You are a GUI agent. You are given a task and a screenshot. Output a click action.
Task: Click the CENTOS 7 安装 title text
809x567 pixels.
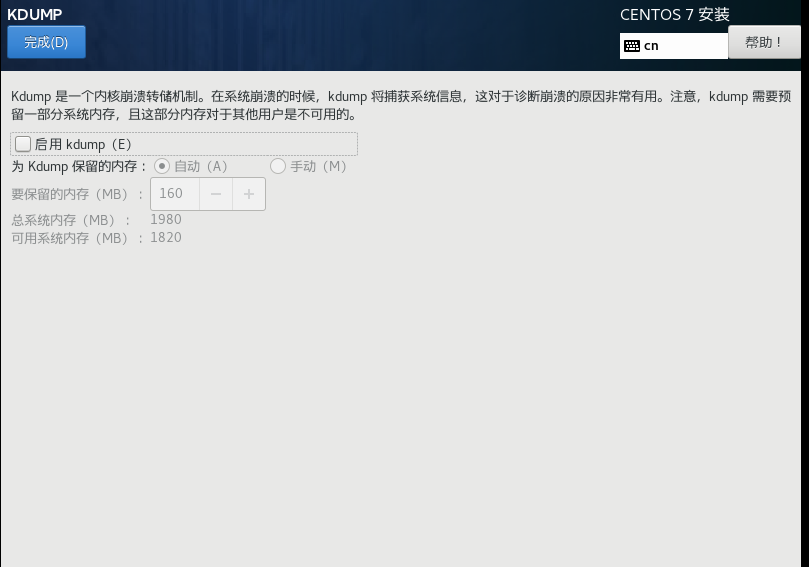tap(675, 14)
